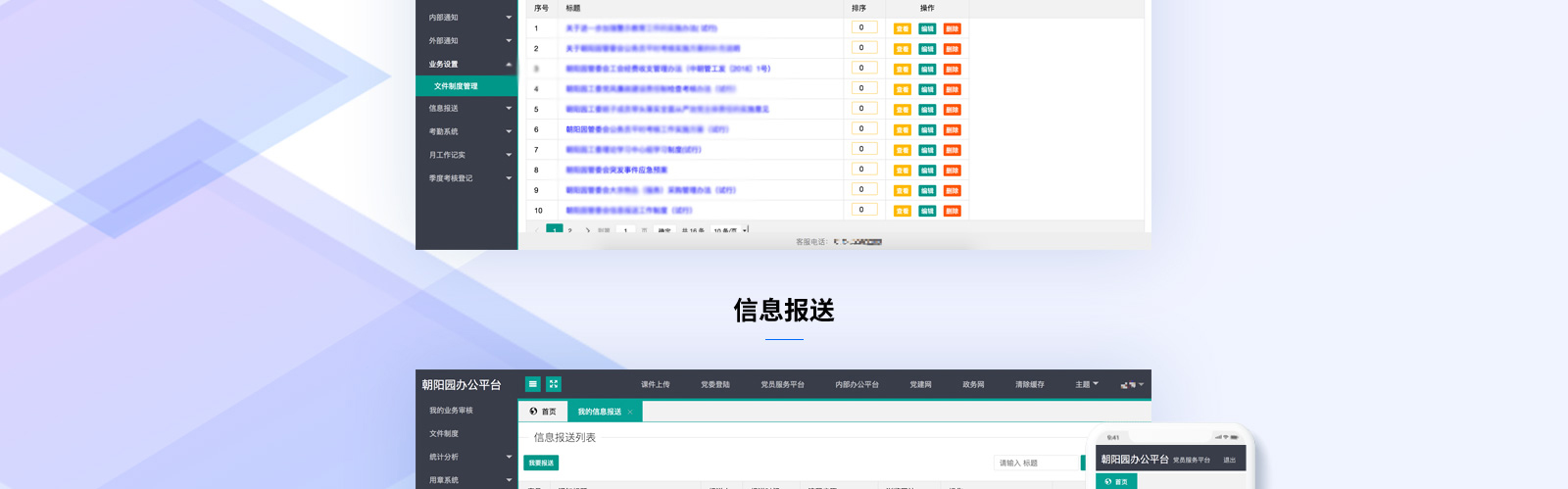Click the green 编辑 button in row 2
Viewport: 1568px width, 489px height.
click(927, 49)
